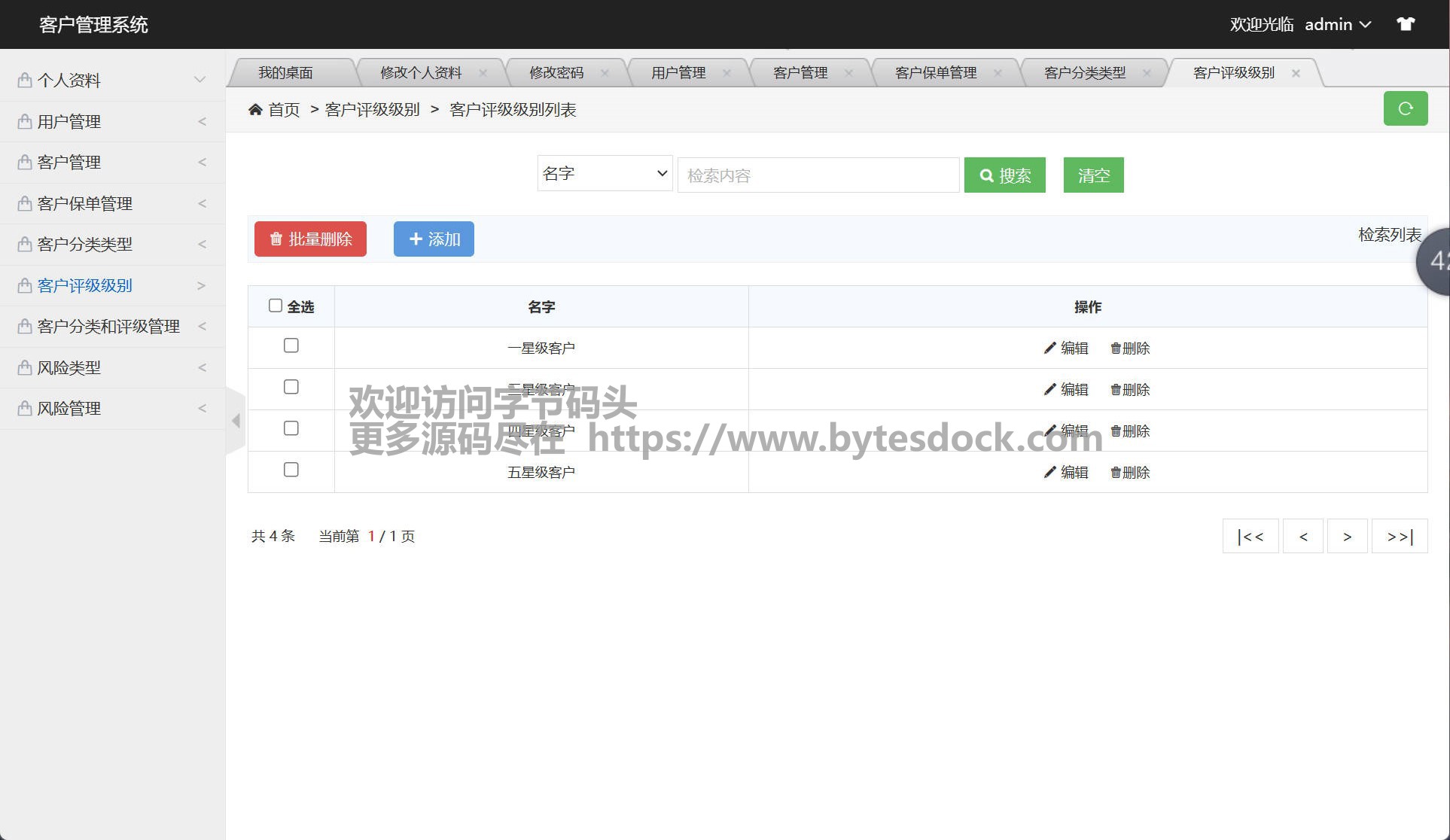The image size is (1450, 840).
Task: Click the t-shirt skin theme icon
Action: pyautogui.click(x=1405, y=24)
